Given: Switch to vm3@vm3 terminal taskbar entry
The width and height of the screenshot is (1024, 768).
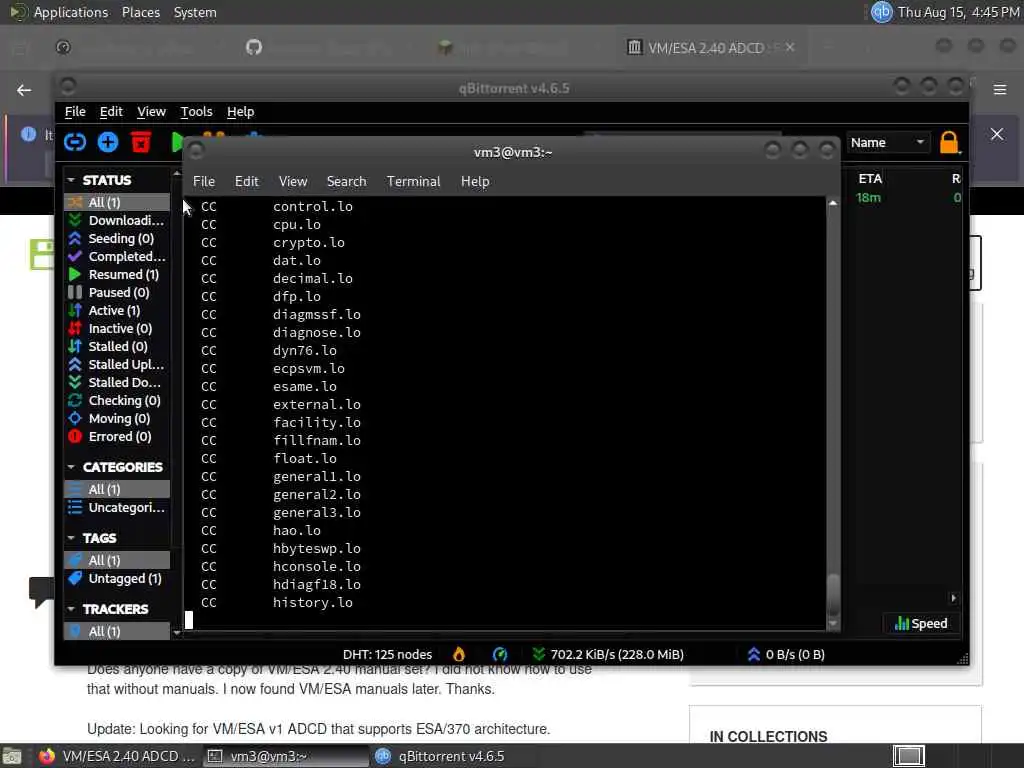Looking at the screenshot, I should pyautogui.click(x=285, y=756).
